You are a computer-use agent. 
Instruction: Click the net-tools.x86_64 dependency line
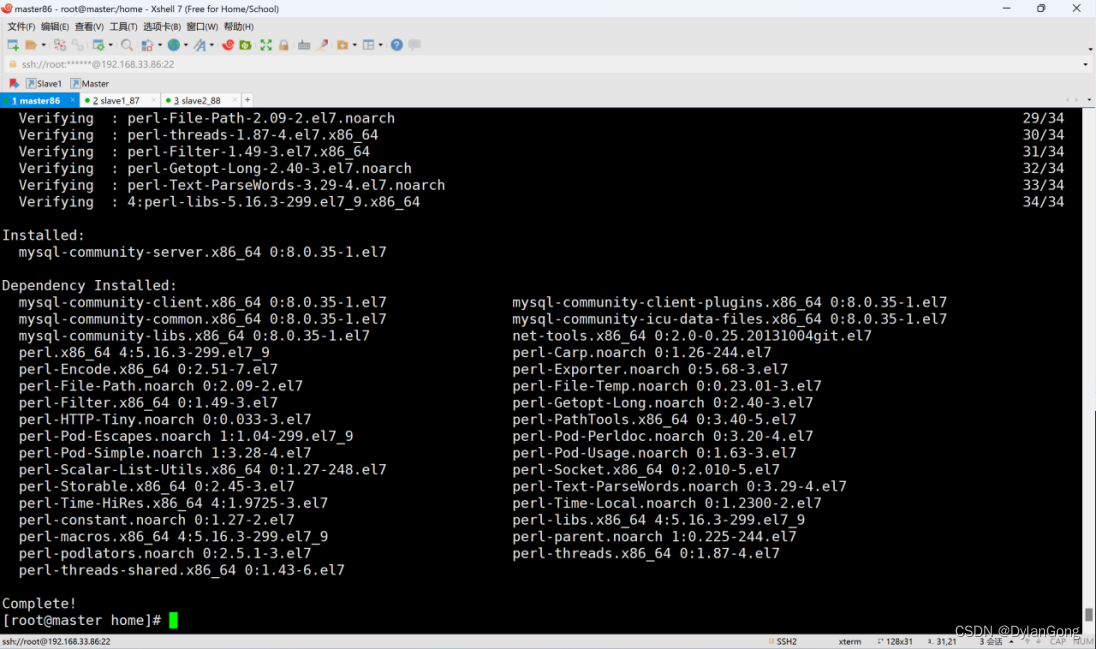click(691, 336)
